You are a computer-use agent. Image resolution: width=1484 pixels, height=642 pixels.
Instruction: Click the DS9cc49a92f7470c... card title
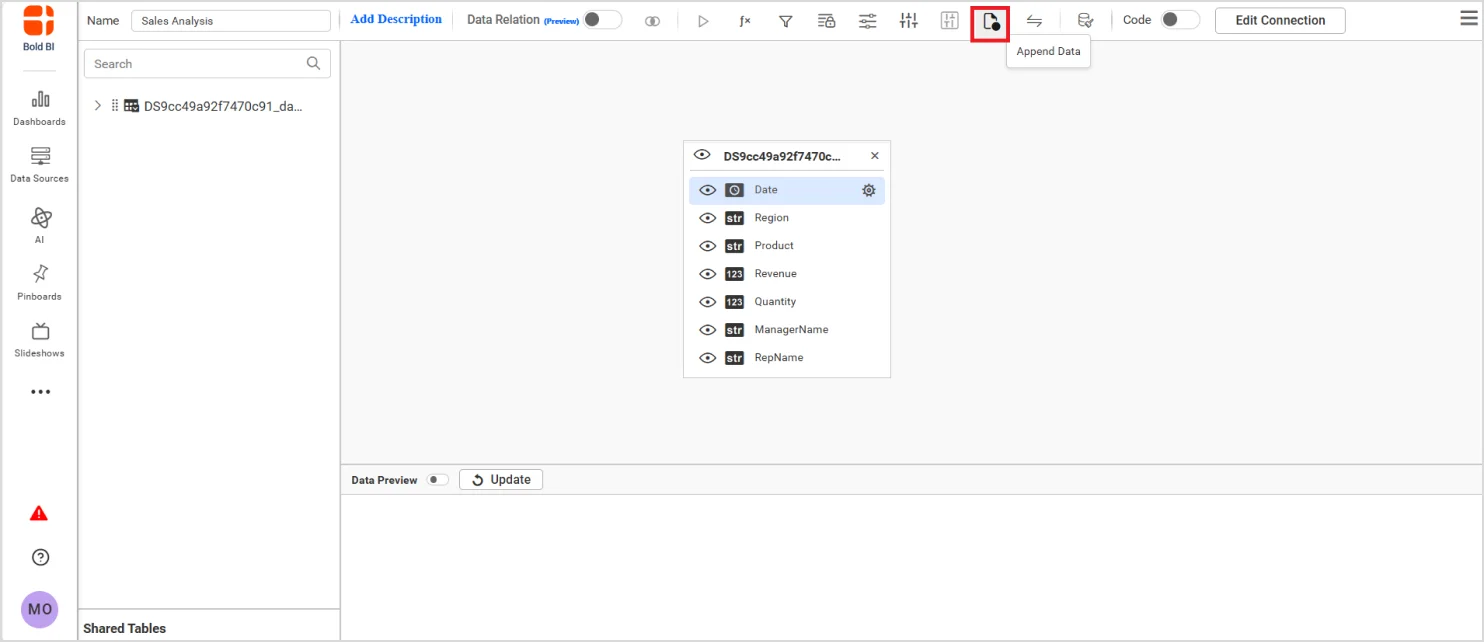tap(782, 156)
